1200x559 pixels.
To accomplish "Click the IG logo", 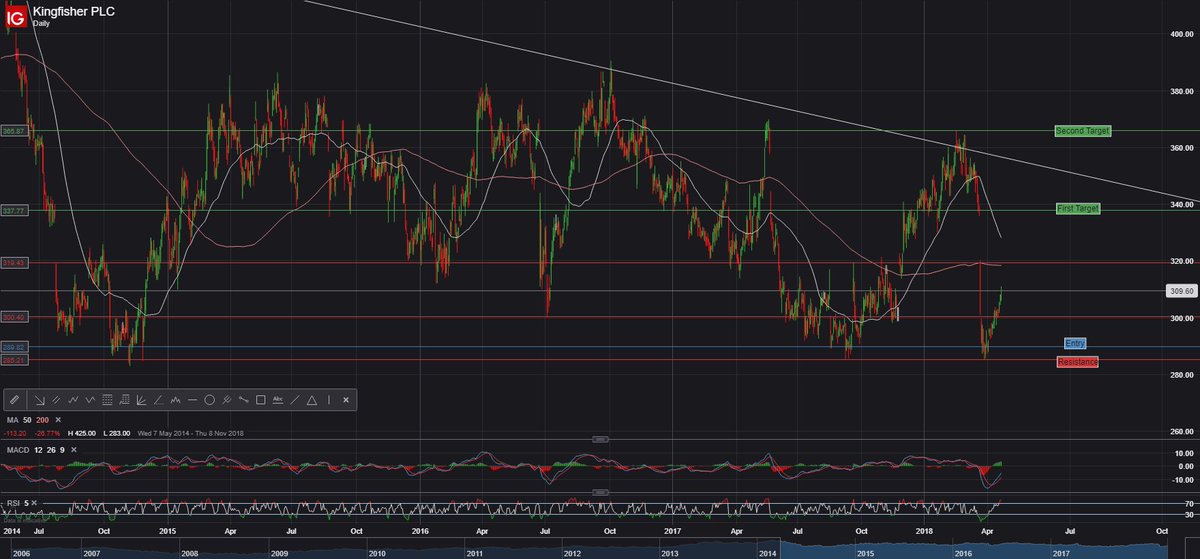I will pos(16,15).
